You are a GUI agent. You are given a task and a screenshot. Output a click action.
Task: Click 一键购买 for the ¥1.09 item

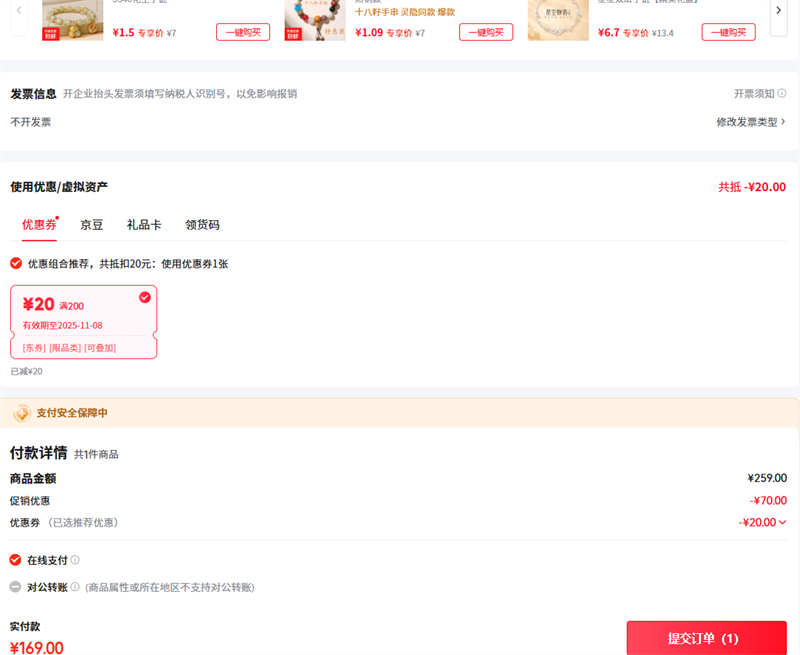[x=486, y=32]
